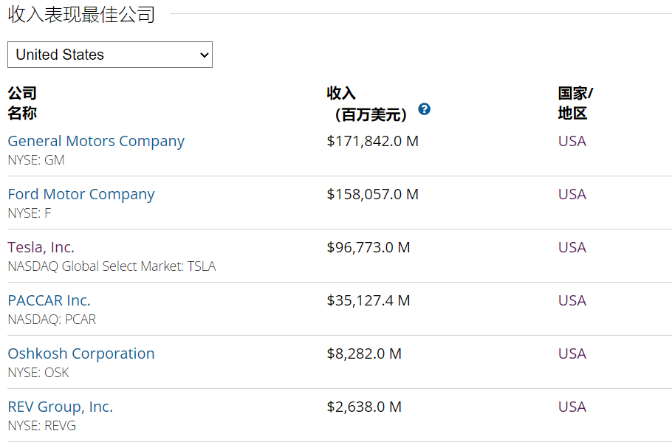Click the NYSE: F ticker text
Image resolution: width=672 pixels, height=445 pixels.
(29, 213)
